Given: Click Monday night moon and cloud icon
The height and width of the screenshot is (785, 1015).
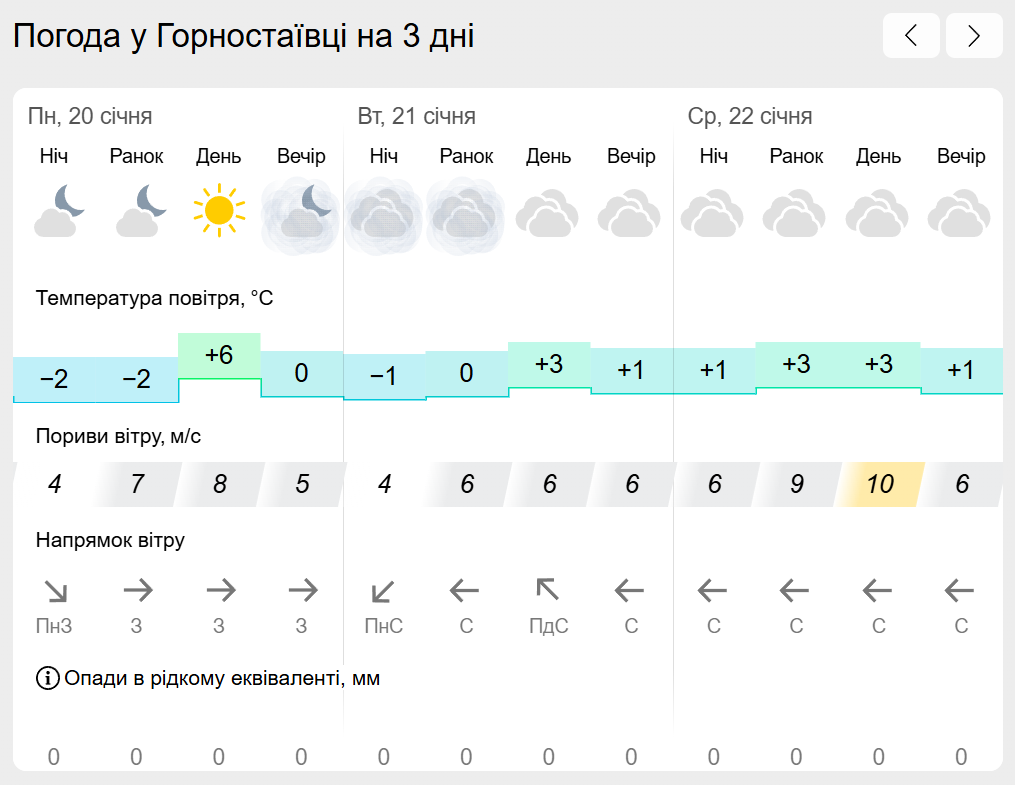Looking at the screenshot, I should [x=55, y=210].
